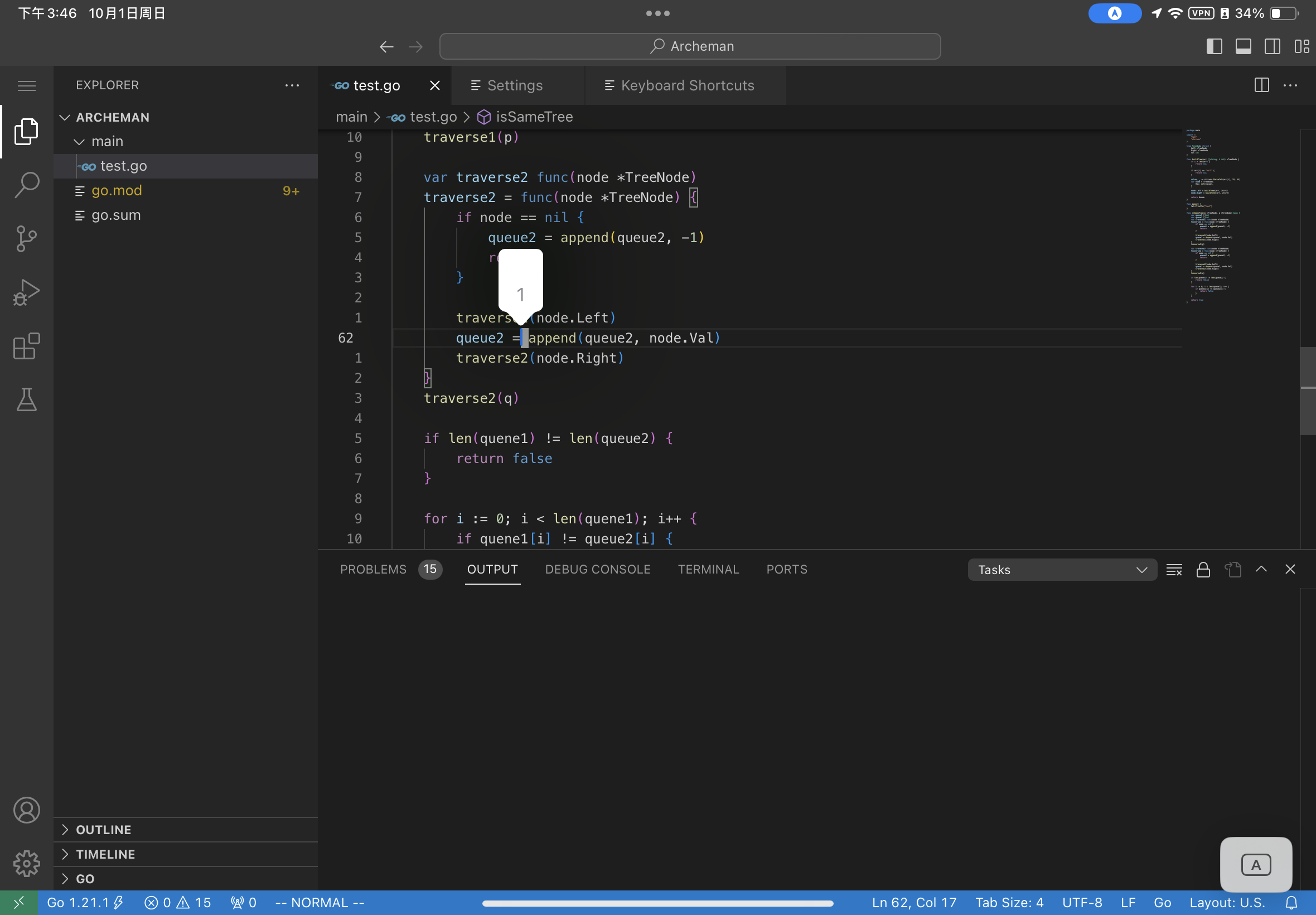Image resolution: width=1316 pixels, height=915 pixels.
Task: Split the editor to the right
Action: point(1261,85)
